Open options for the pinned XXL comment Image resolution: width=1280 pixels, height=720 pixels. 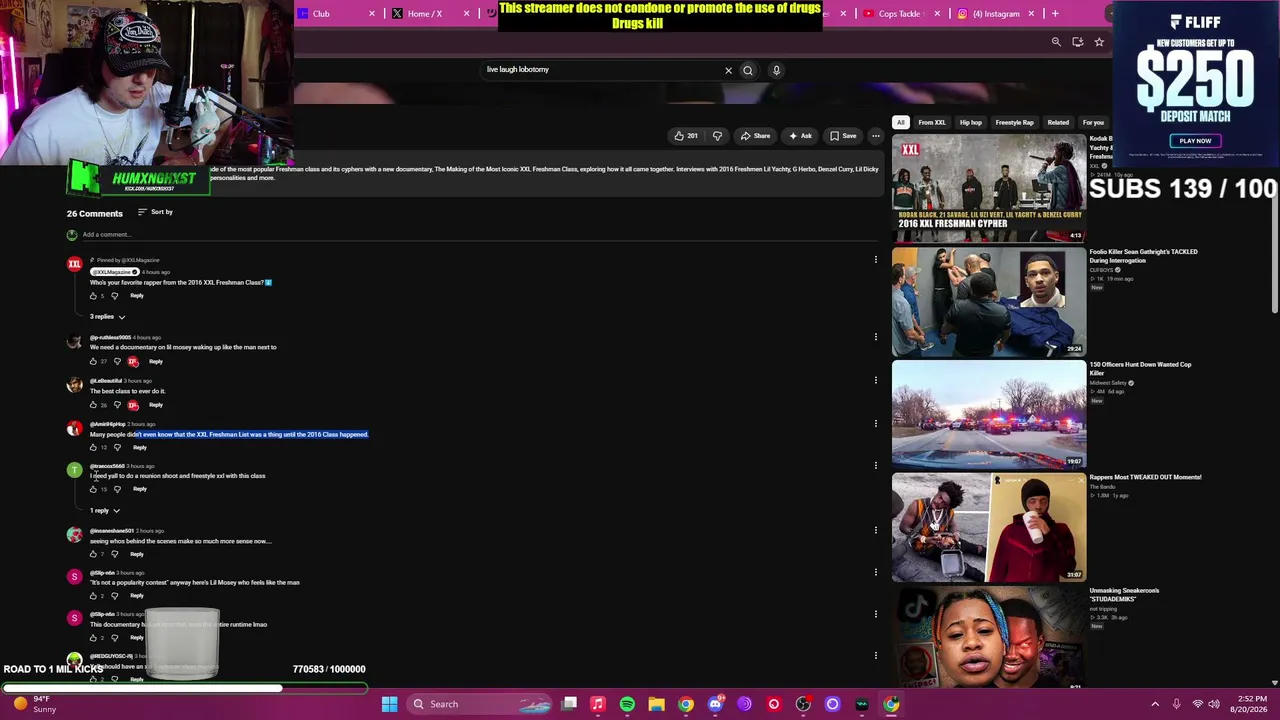tap(875, 260)
